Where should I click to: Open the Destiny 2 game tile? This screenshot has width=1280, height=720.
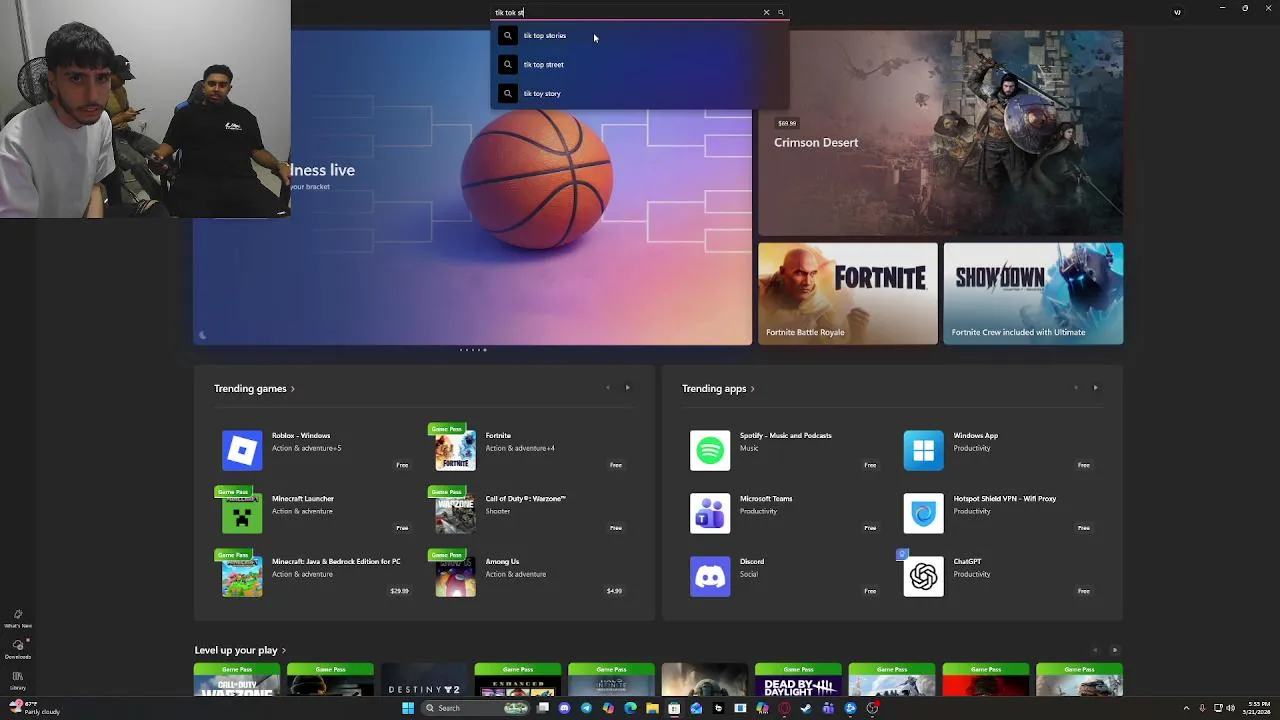(x=424, y=680)
